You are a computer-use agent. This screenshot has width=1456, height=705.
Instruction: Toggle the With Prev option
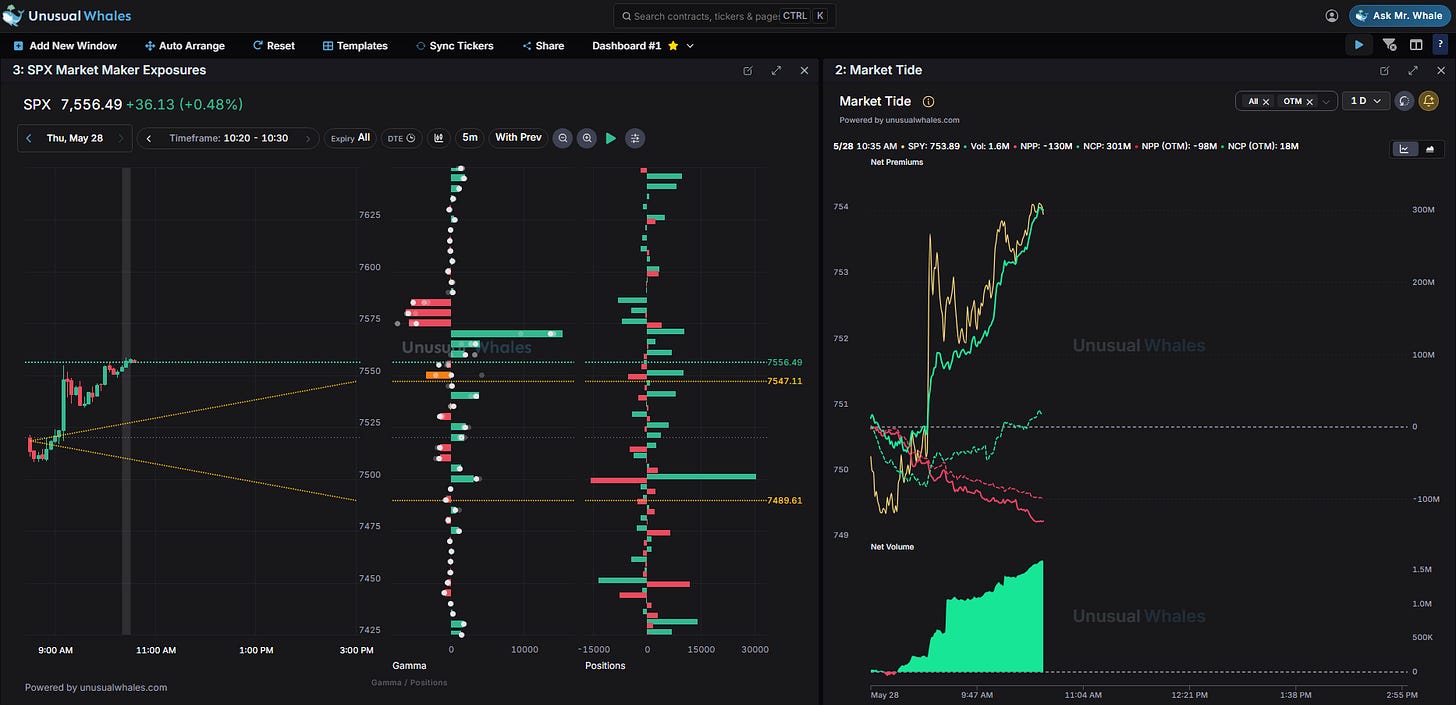point(518,138)
